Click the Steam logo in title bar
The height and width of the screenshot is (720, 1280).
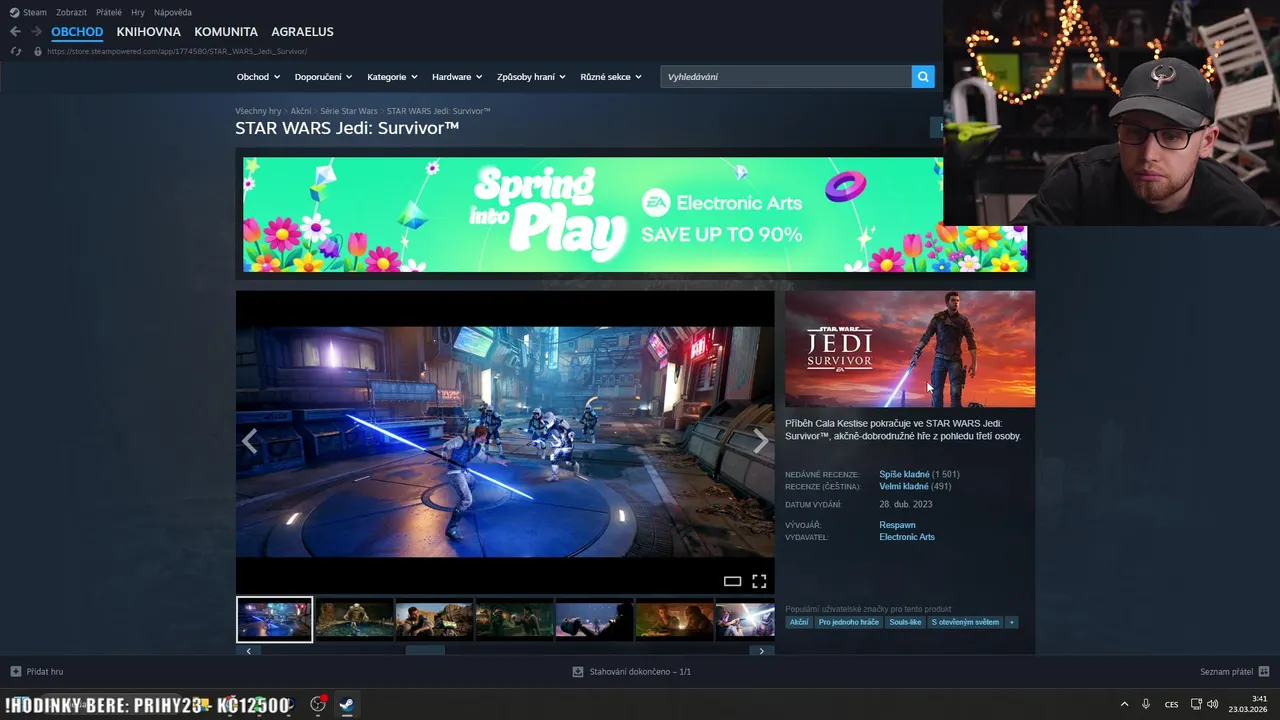coord(14,12)
